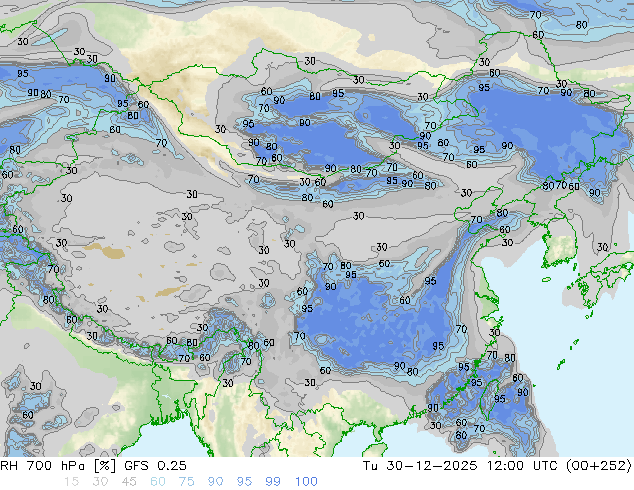Select the legend value 30 in color scale
This screenshot has height=490, width=634.
coord(100,482)
